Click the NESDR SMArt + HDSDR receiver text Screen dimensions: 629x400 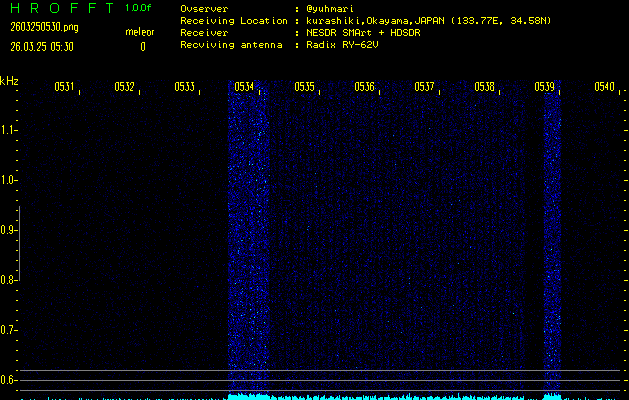click(x=366, y=32)
